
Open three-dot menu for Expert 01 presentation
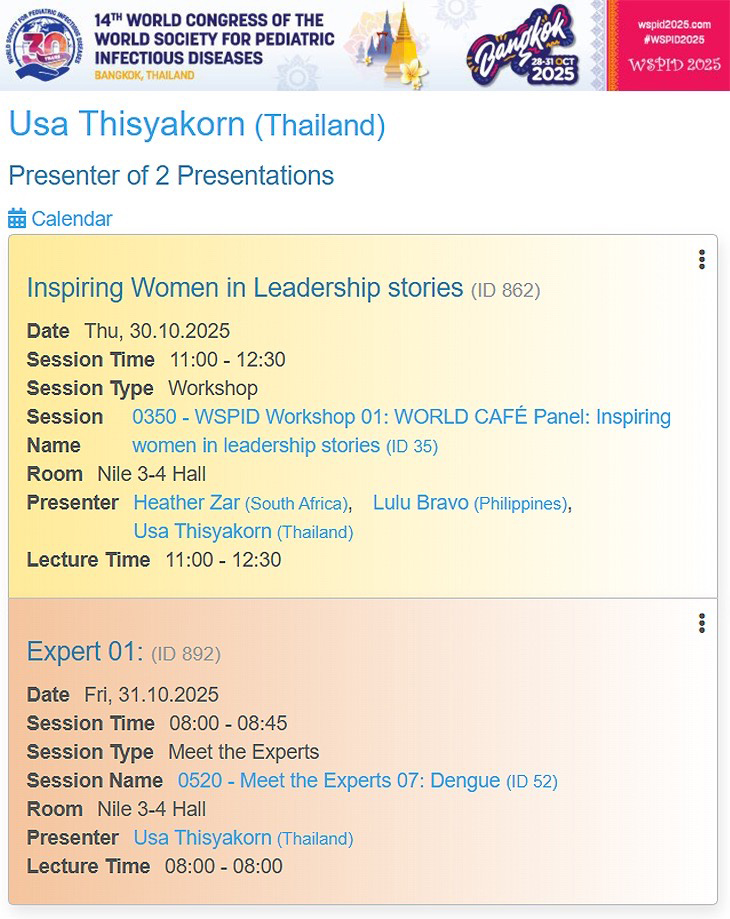click(702, 624)
